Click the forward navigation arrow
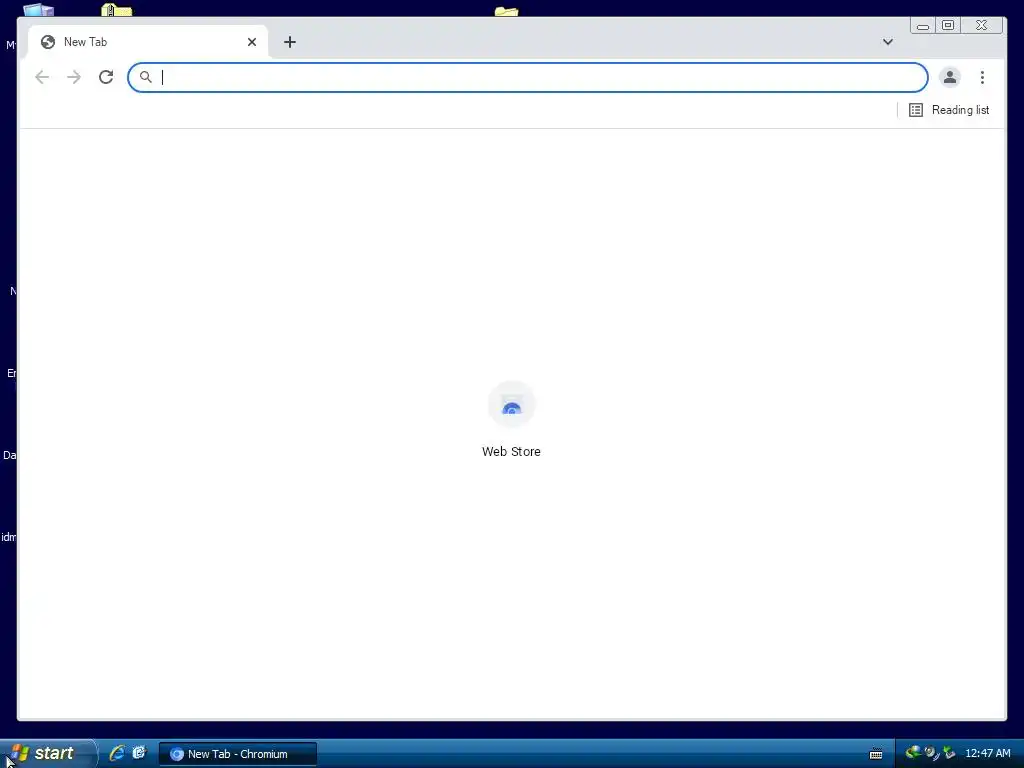 74,77
